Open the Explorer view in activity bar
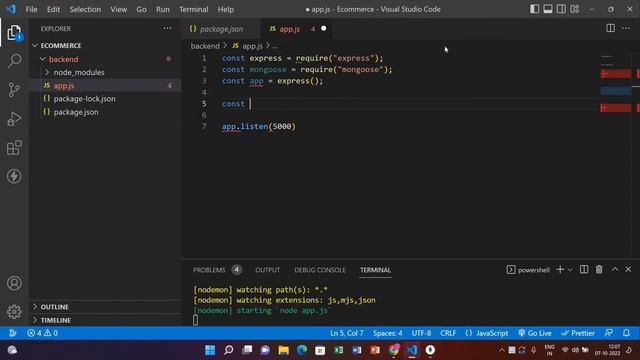This screenshot has width=640, height=360. pyautogui.click(x=14, y=33)
